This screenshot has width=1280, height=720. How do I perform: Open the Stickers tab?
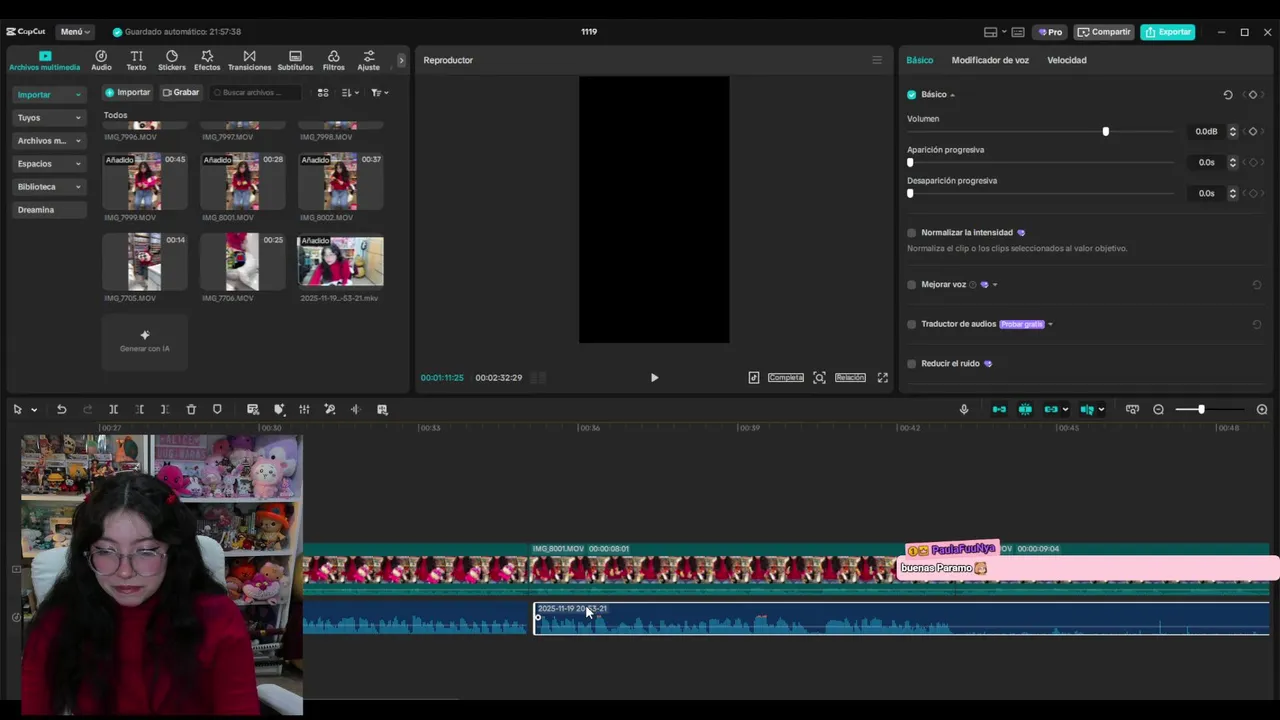(x=171, y=60)
